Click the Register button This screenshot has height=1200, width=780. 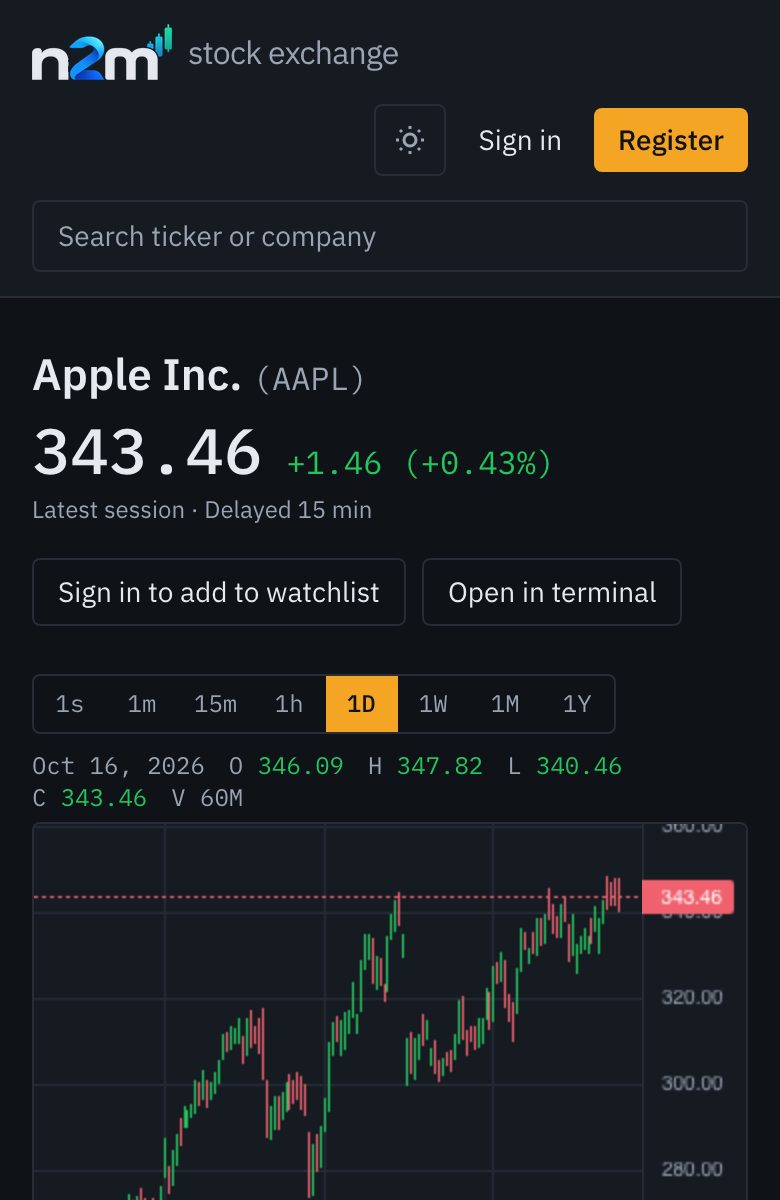(671, 140)
